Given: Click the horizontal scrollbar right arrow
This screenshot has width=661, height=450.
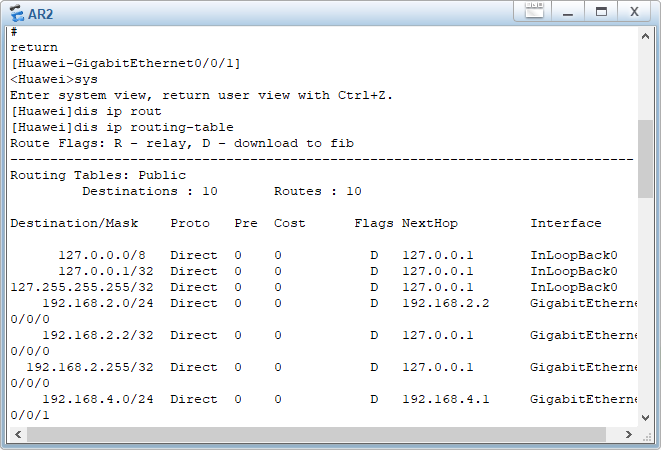Looking at the screenshot, I should (630, 433).
